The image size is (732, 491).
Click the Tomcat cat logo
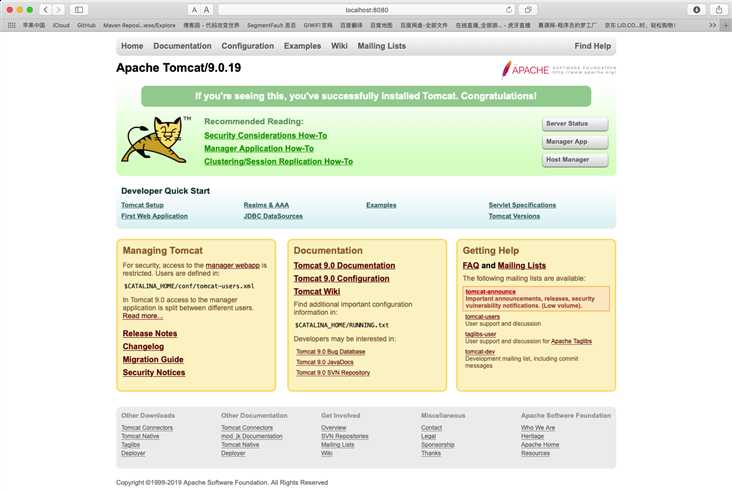coord(156,140)
